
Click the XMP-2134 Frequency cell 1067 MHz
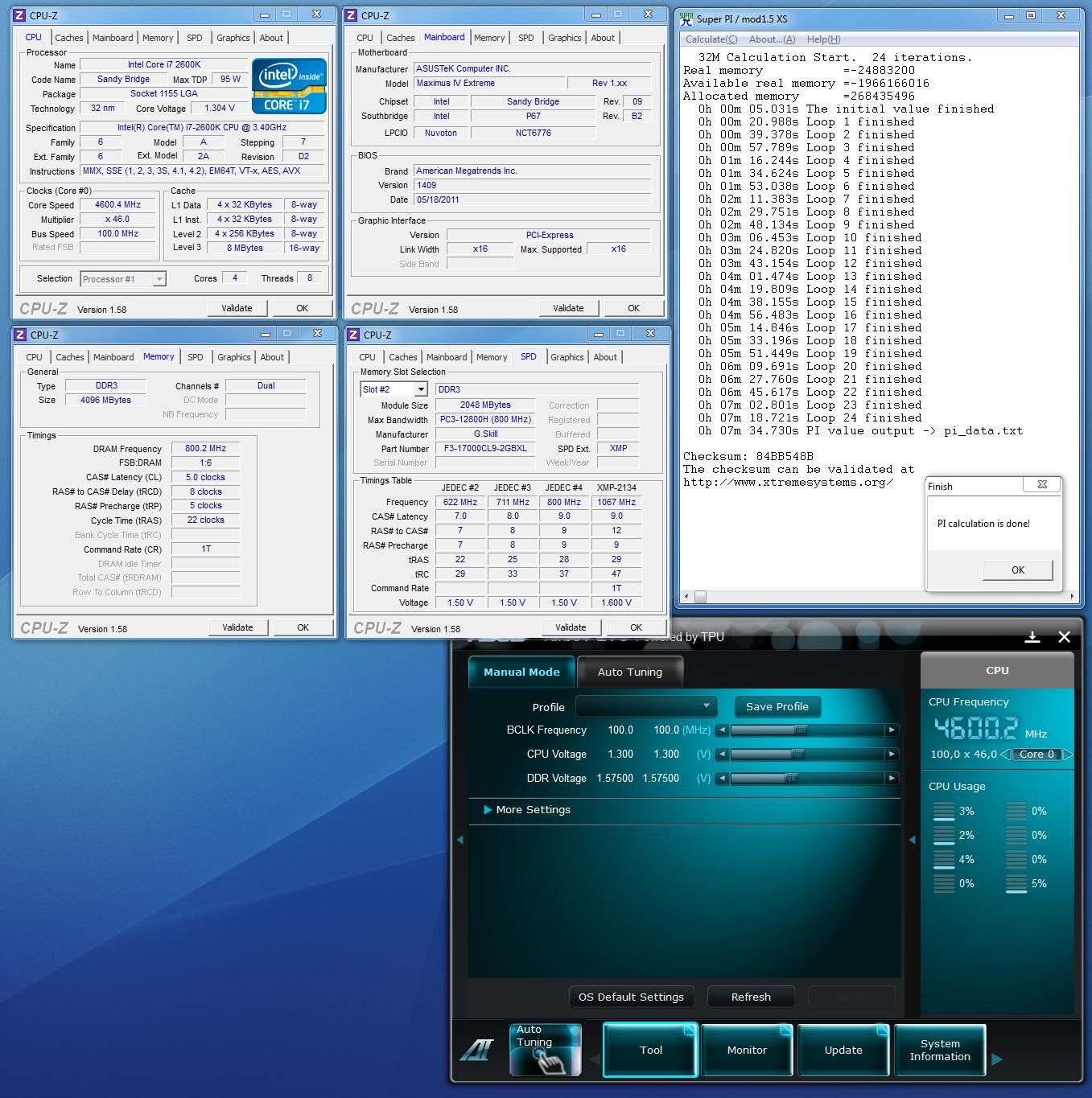tap(616, 502)
